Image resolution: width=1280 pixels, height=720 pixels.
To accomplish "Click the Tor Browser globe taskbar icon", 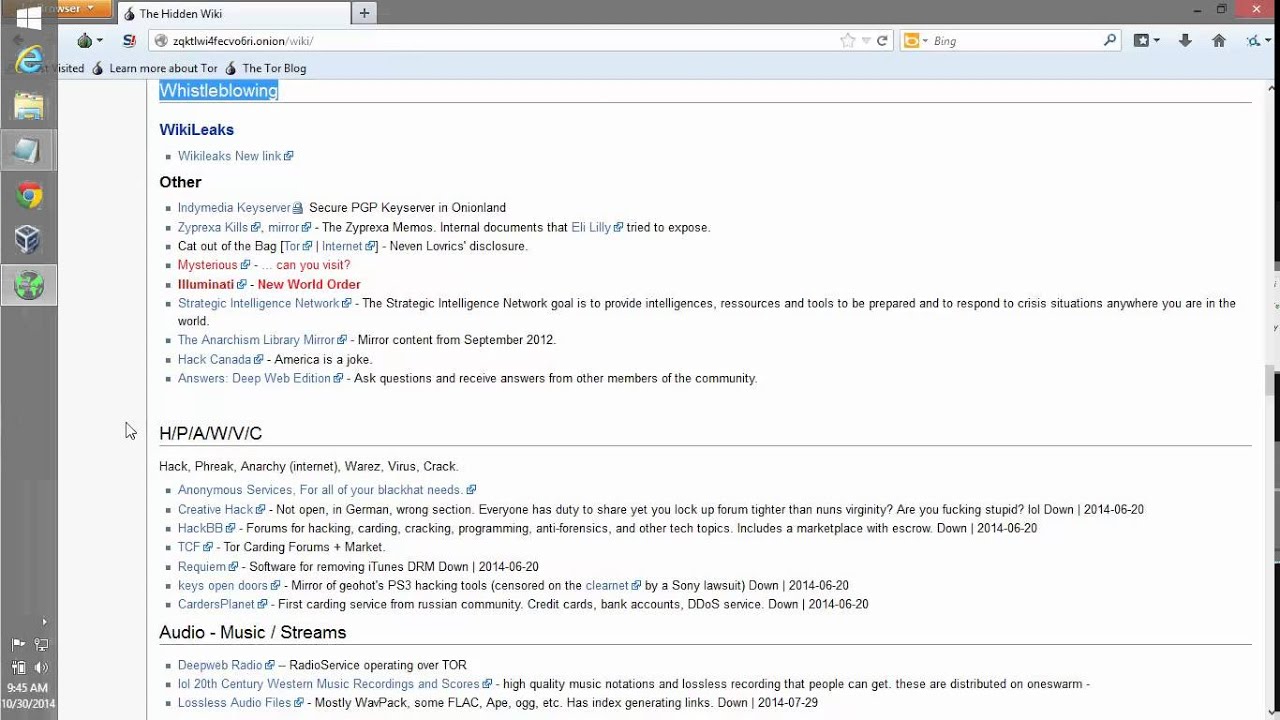I will [x=28, y=285].
